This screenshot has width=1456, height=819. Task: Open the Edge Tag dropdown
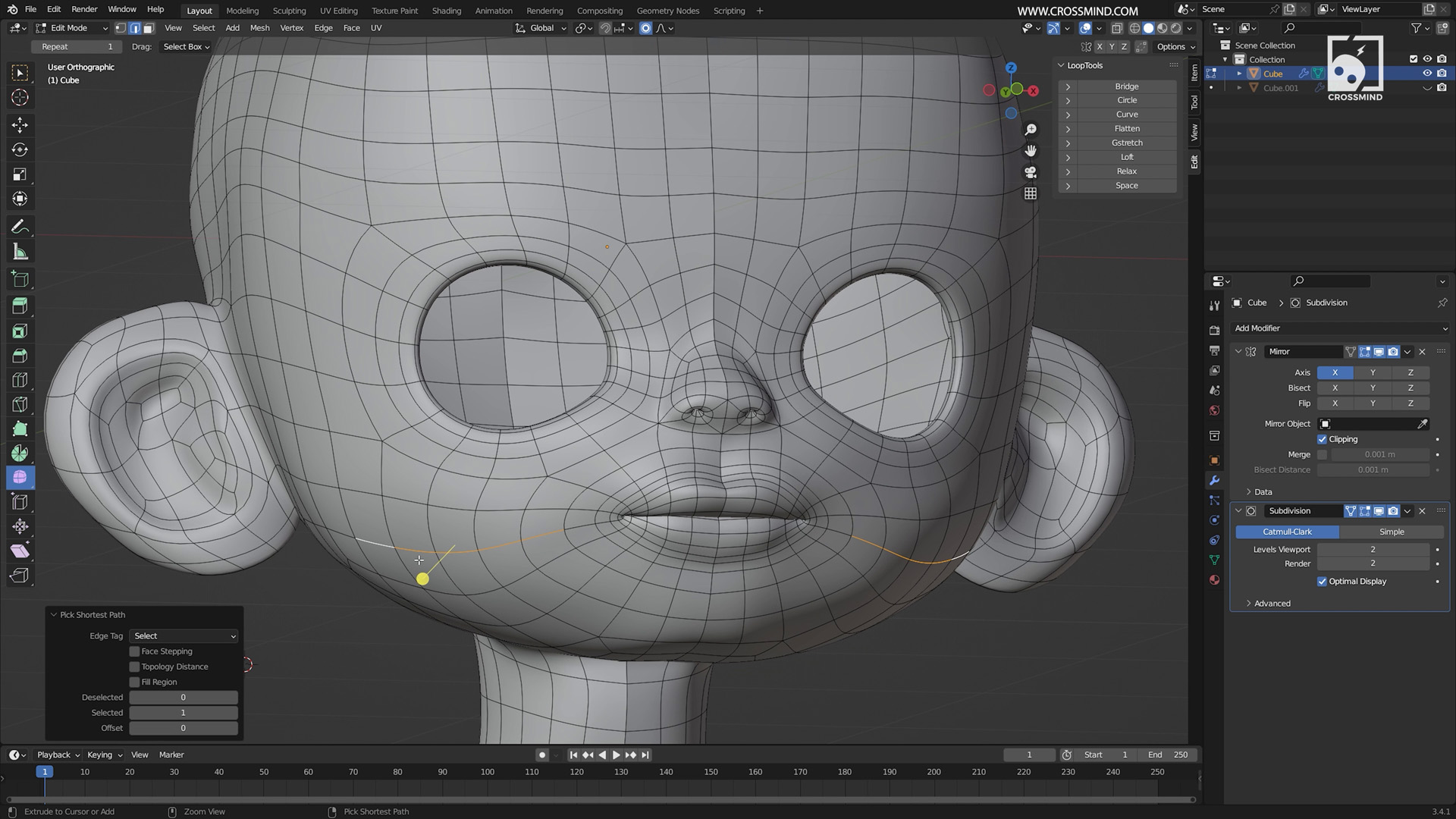point(184,636)
